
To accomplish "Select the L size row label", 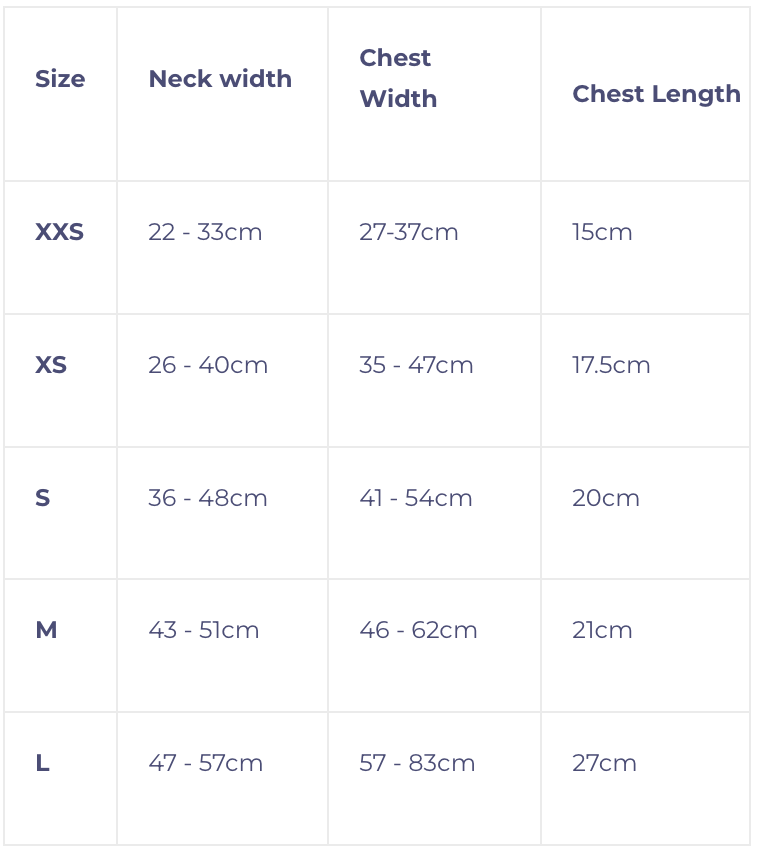I will click(x=42, y=763).
